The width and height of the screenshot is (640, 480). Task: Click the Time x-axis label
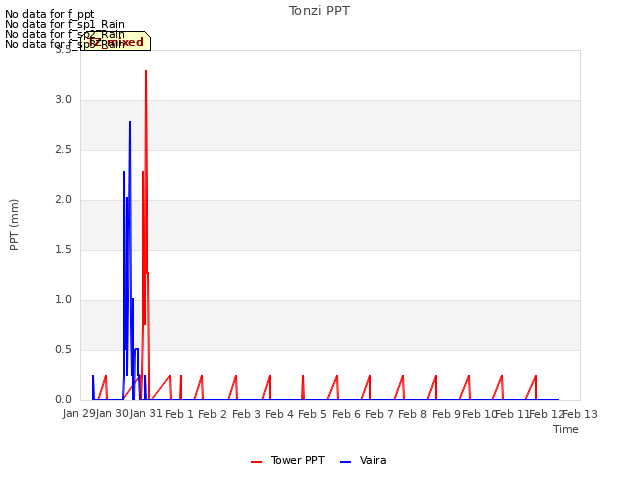click(x=566, y=429)
